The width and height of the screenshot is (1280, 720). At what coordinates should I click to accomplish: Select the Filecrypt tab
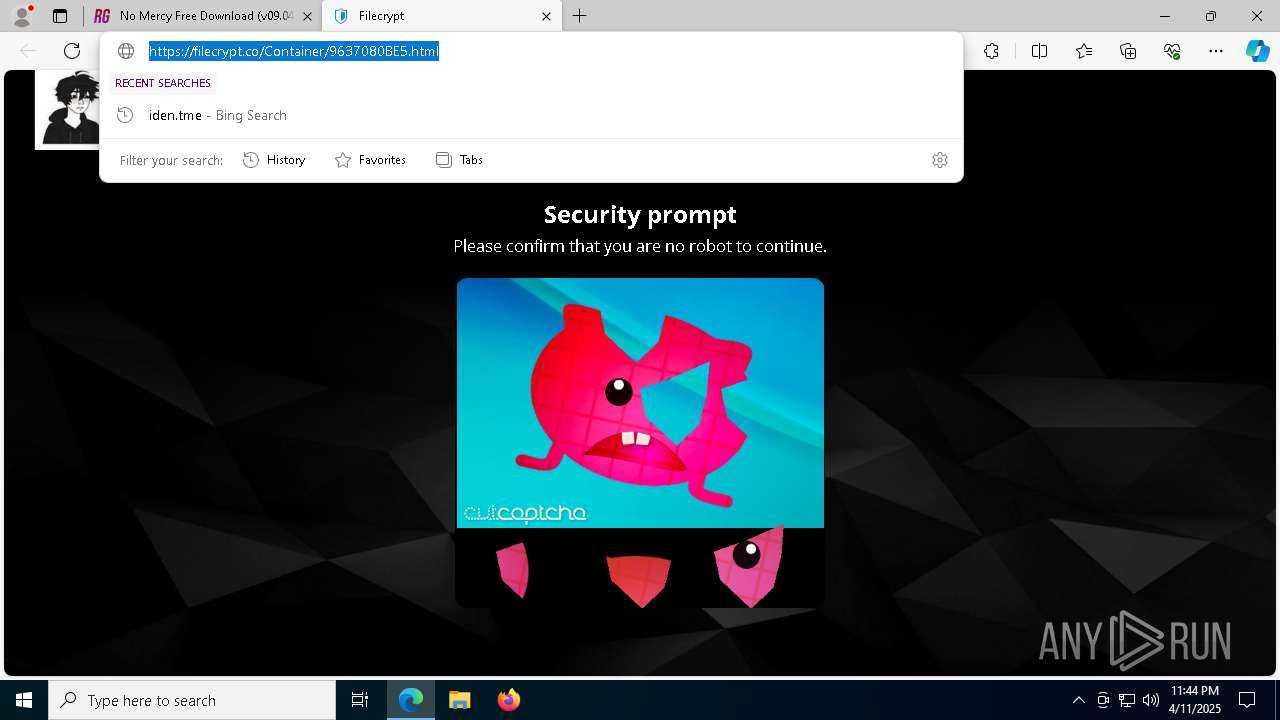442,16
